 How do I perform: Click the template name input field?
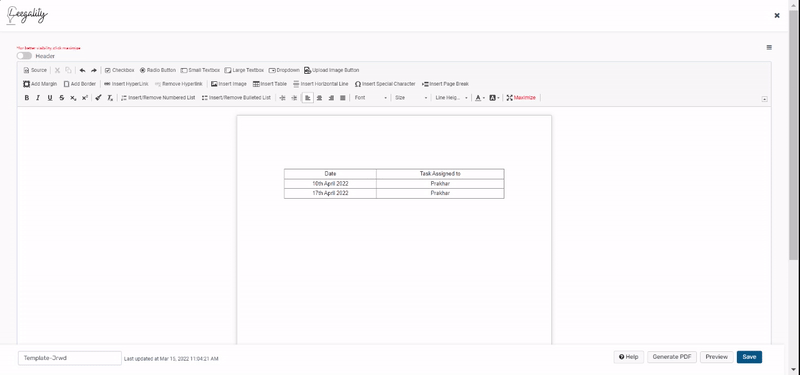[70, 358]
